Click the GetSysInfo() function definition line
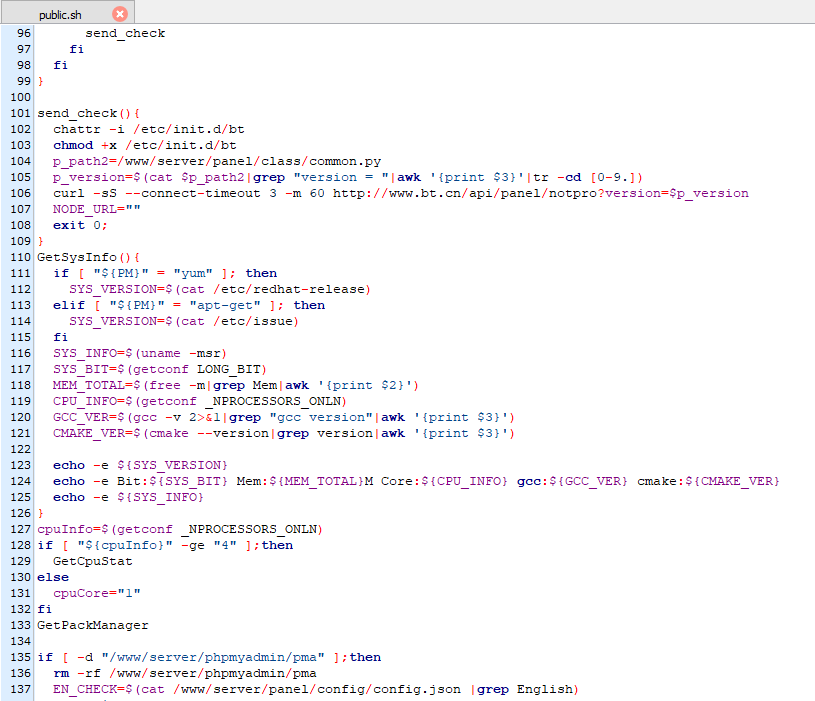 pyautogui.click(x=88, y=257)
